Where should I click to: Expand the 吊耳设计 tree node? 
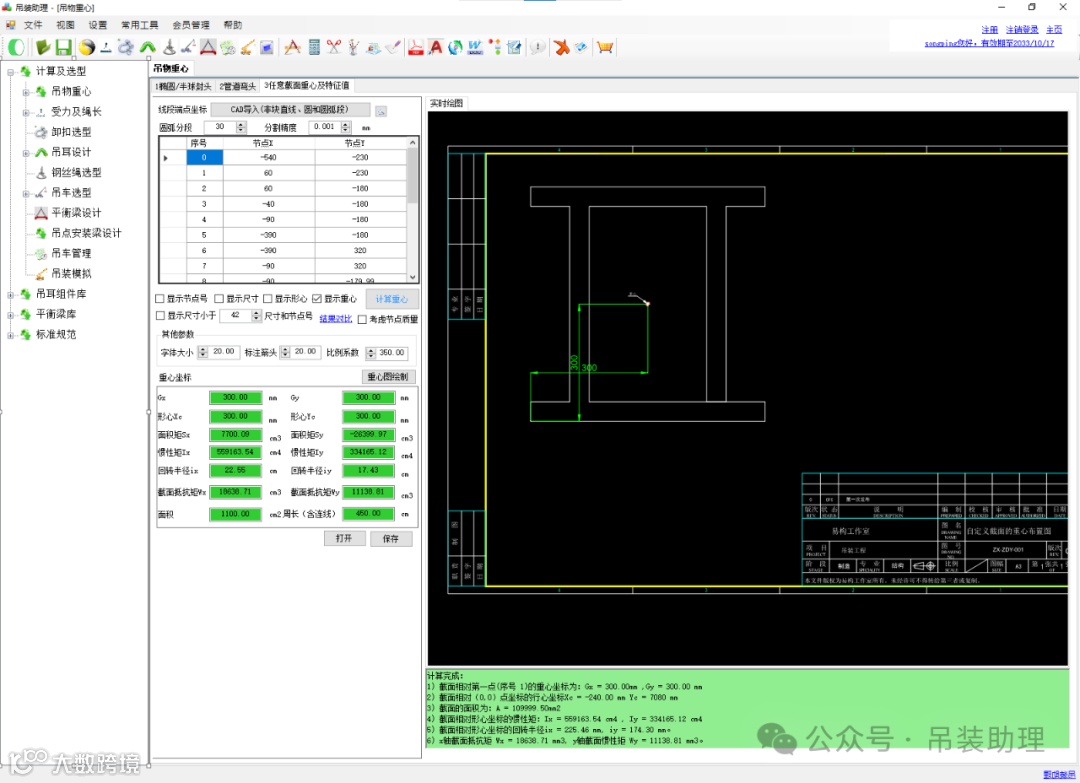click(27, 152)
